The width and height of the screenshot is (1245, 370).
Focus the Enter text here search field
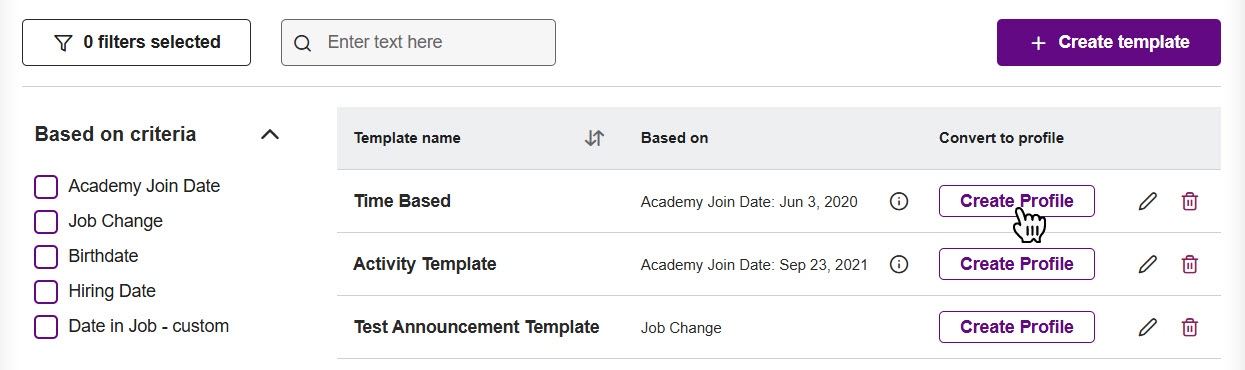pos(418,42)
